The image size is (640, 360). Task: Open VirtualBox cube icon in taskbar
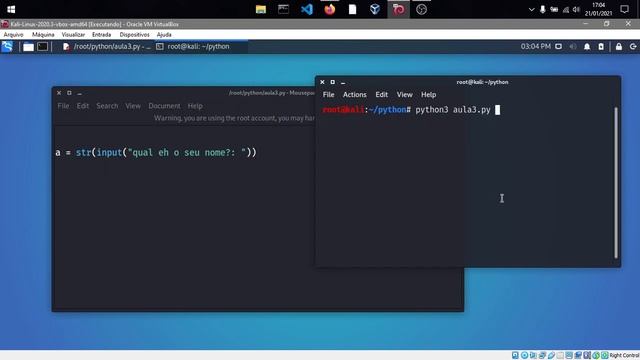pyautogui.click(x=375, y=9)
